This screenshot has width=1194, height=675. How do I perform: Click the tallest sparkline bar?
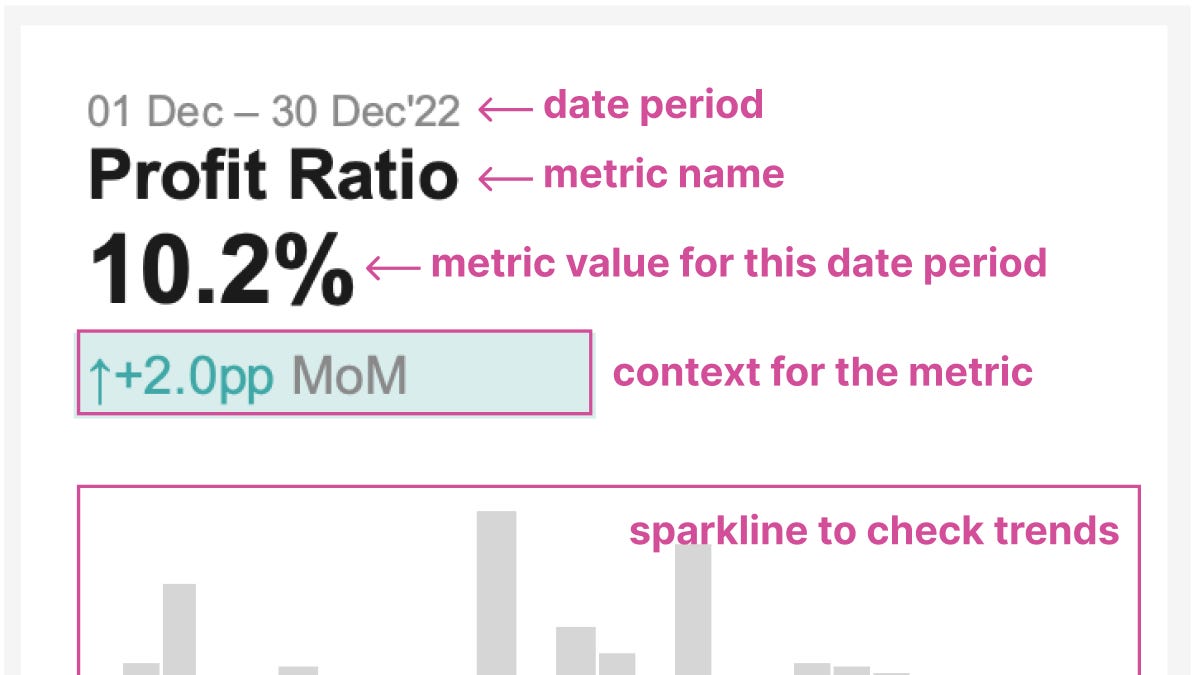click(496, 593)
